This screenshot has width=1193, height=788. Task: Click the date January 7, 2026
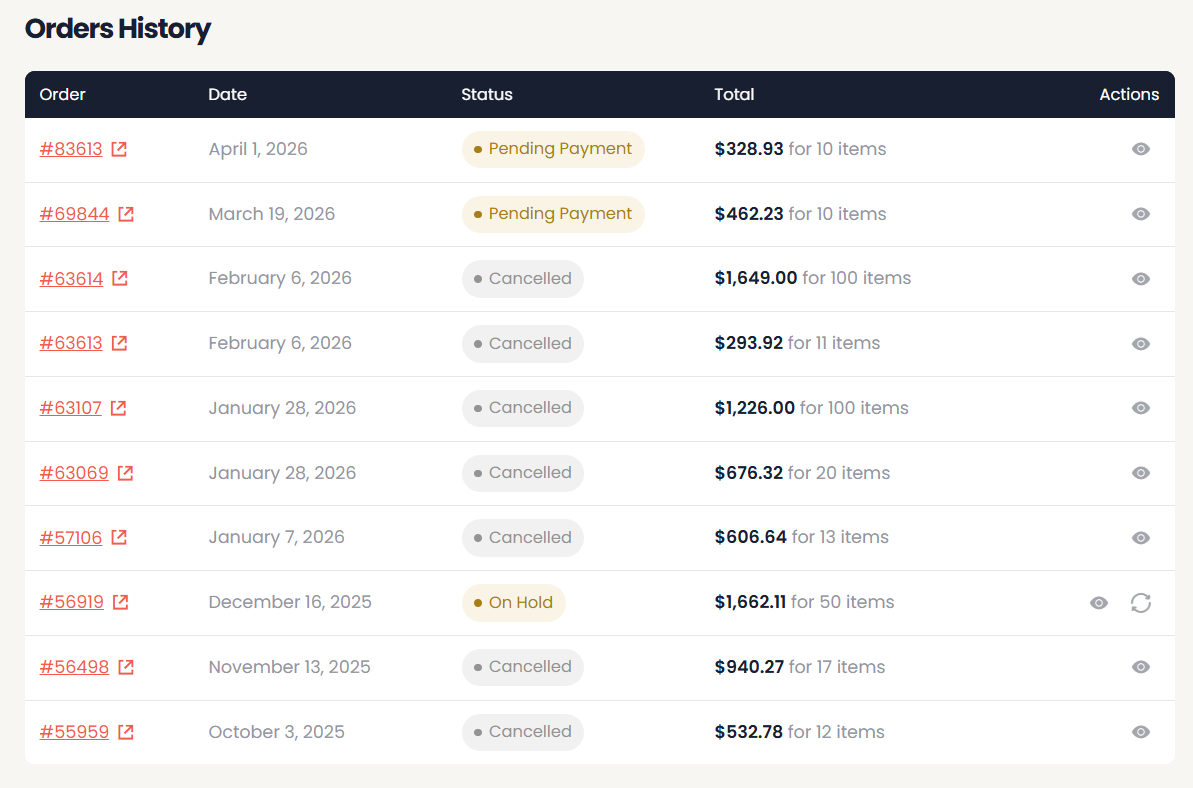[x=276, y=538]
